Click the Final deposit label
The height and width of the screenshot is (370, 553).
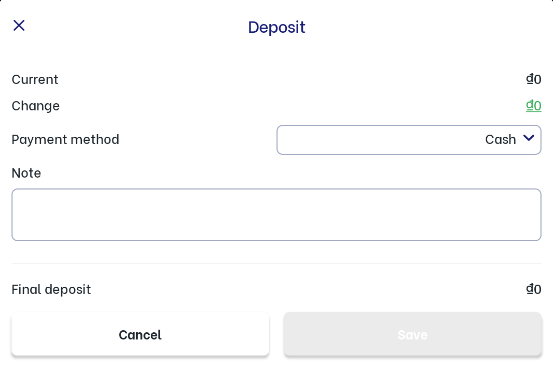pos(51,290)
